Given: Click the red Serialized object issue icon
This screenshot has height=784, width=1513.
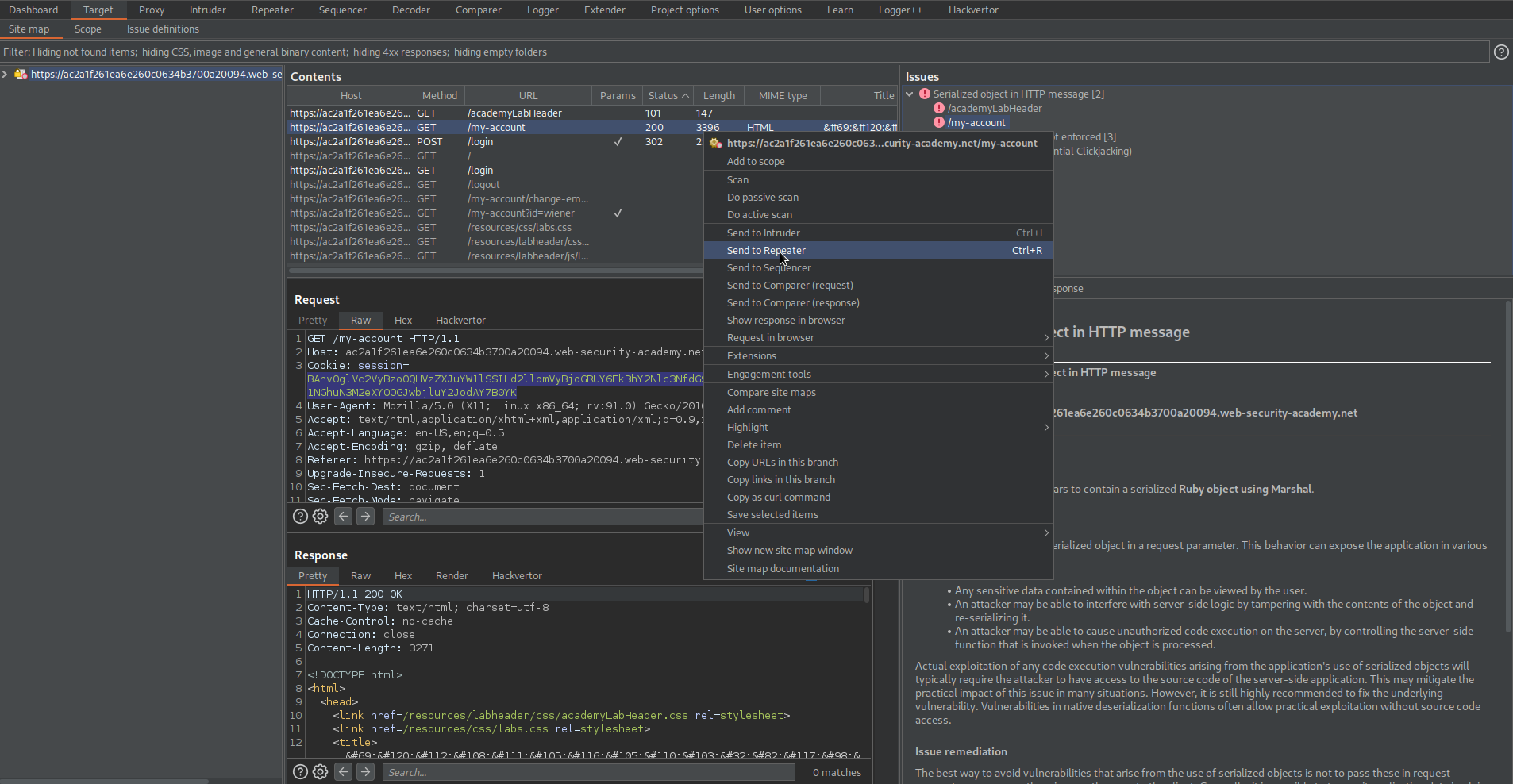Looking at the screenshot, I should (x=925, y=94).
